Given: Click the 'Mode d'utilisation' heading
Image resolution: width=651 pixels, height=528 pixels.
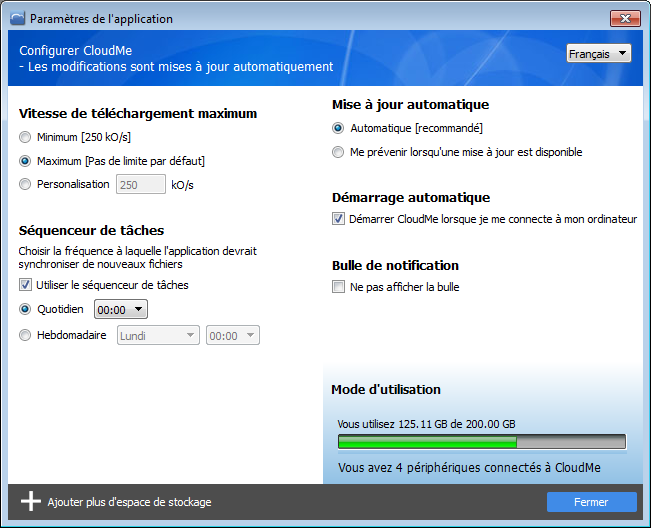Looking at the screenshot, I should (x=386, y=389).
